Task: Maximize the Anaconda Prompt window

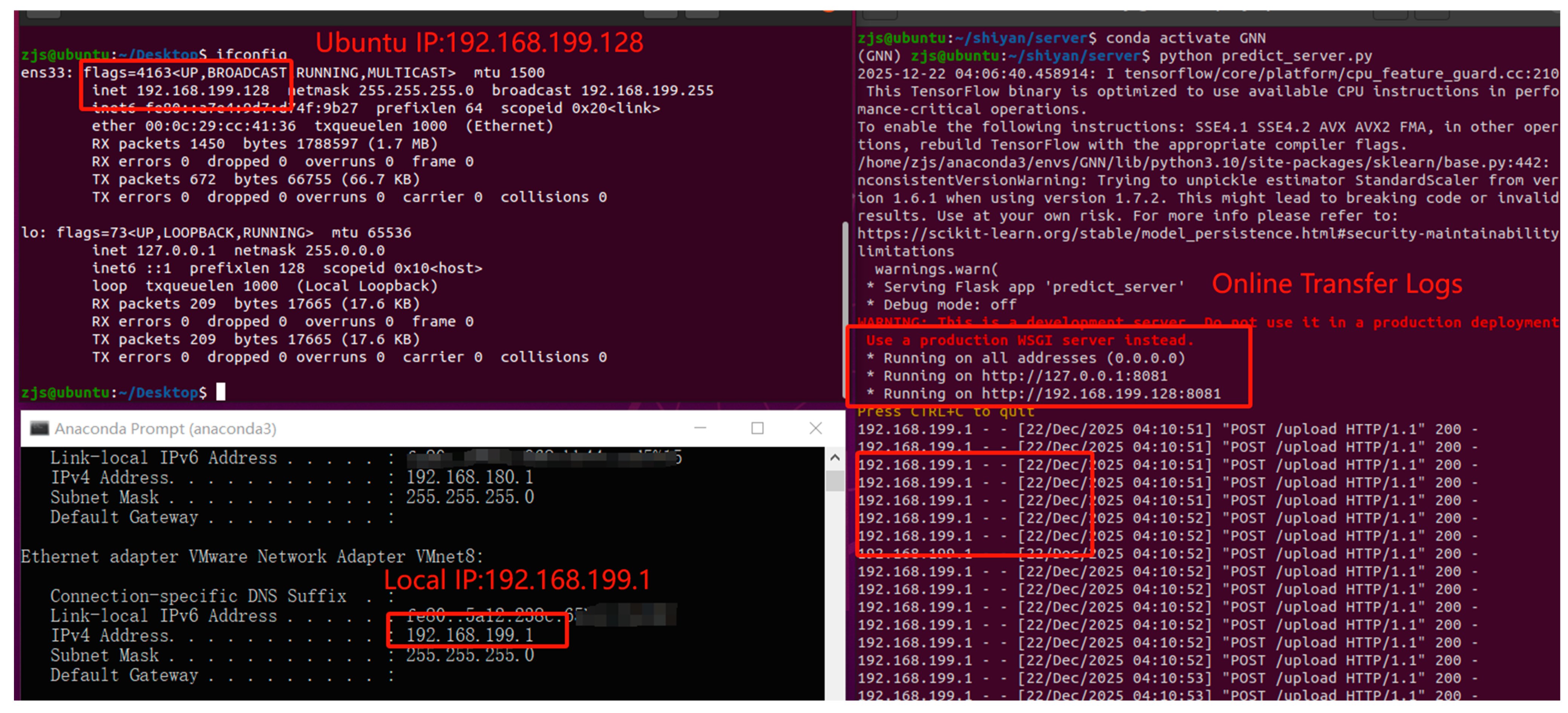Action: coord(757,429)
